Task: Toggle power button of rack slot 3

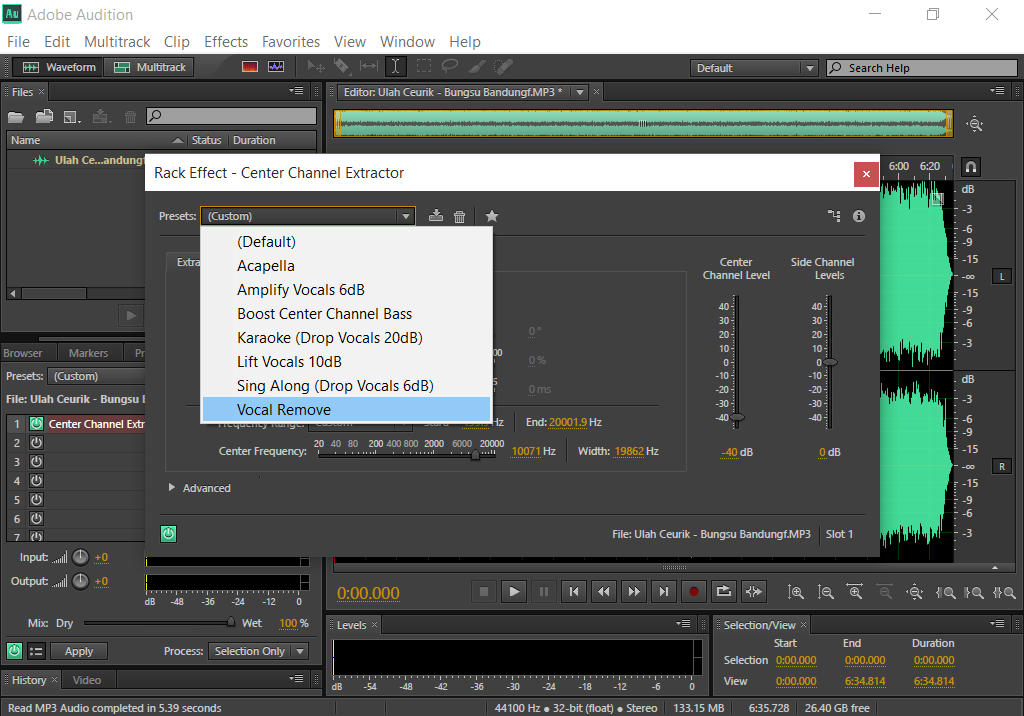Action: (37, 462)
